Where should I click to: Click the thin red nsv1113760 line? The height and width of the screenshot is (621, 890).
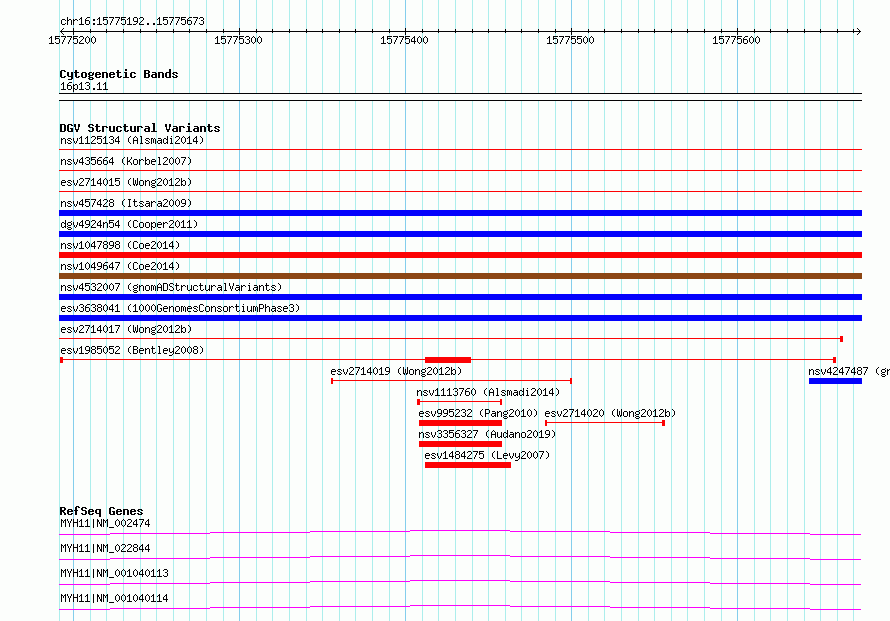pos(460,402)
